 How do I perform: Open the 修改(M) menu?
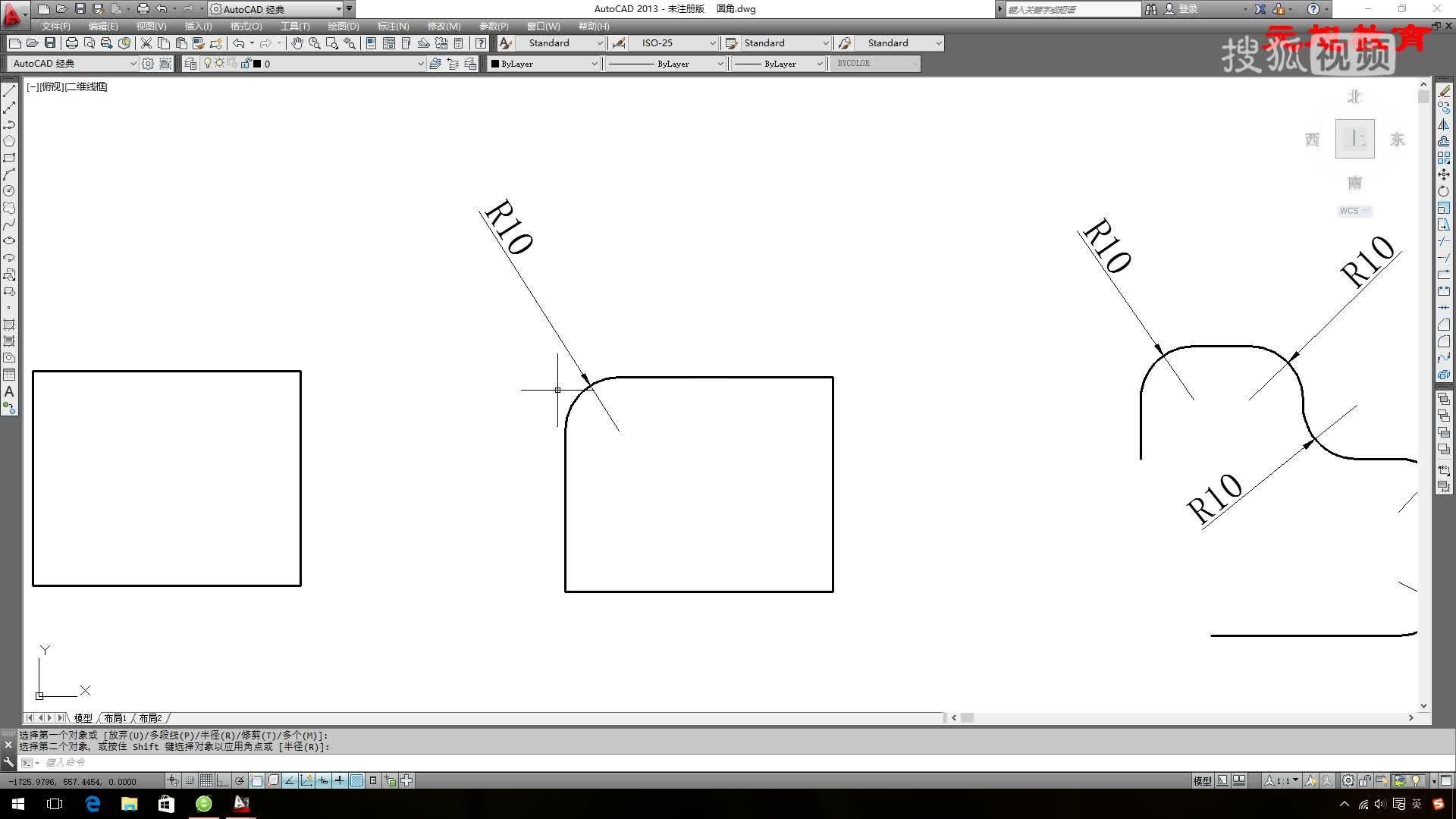point(444,26)
